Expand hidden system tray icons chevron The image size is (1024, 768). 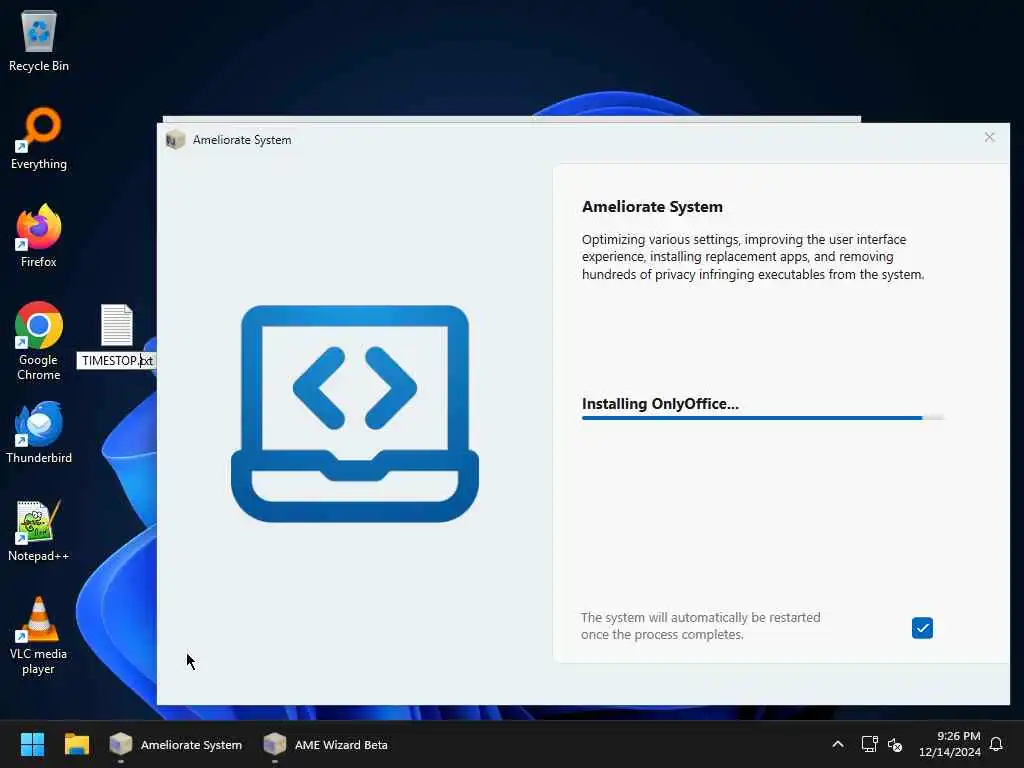click(838, 744)
